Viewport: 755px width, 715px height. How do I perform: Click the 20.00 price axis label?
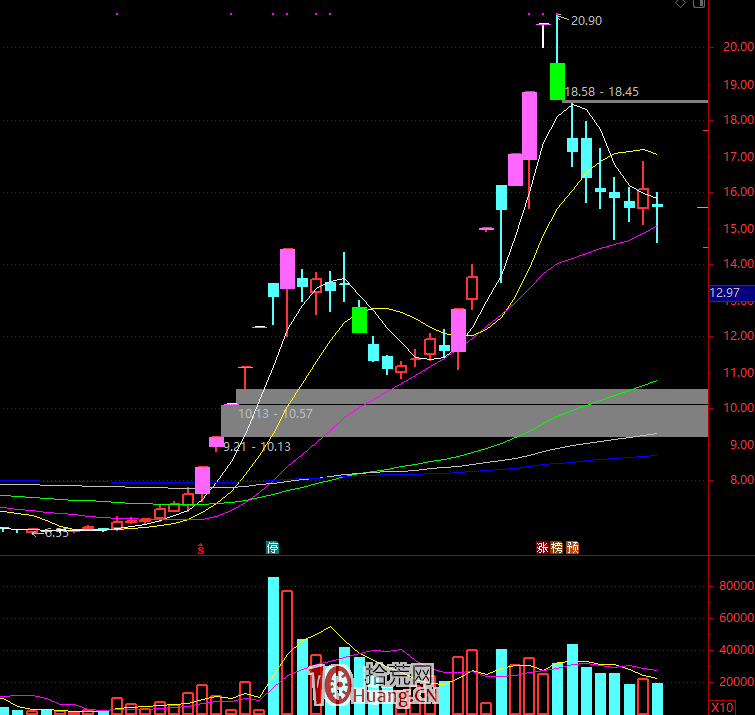[738, 47]
